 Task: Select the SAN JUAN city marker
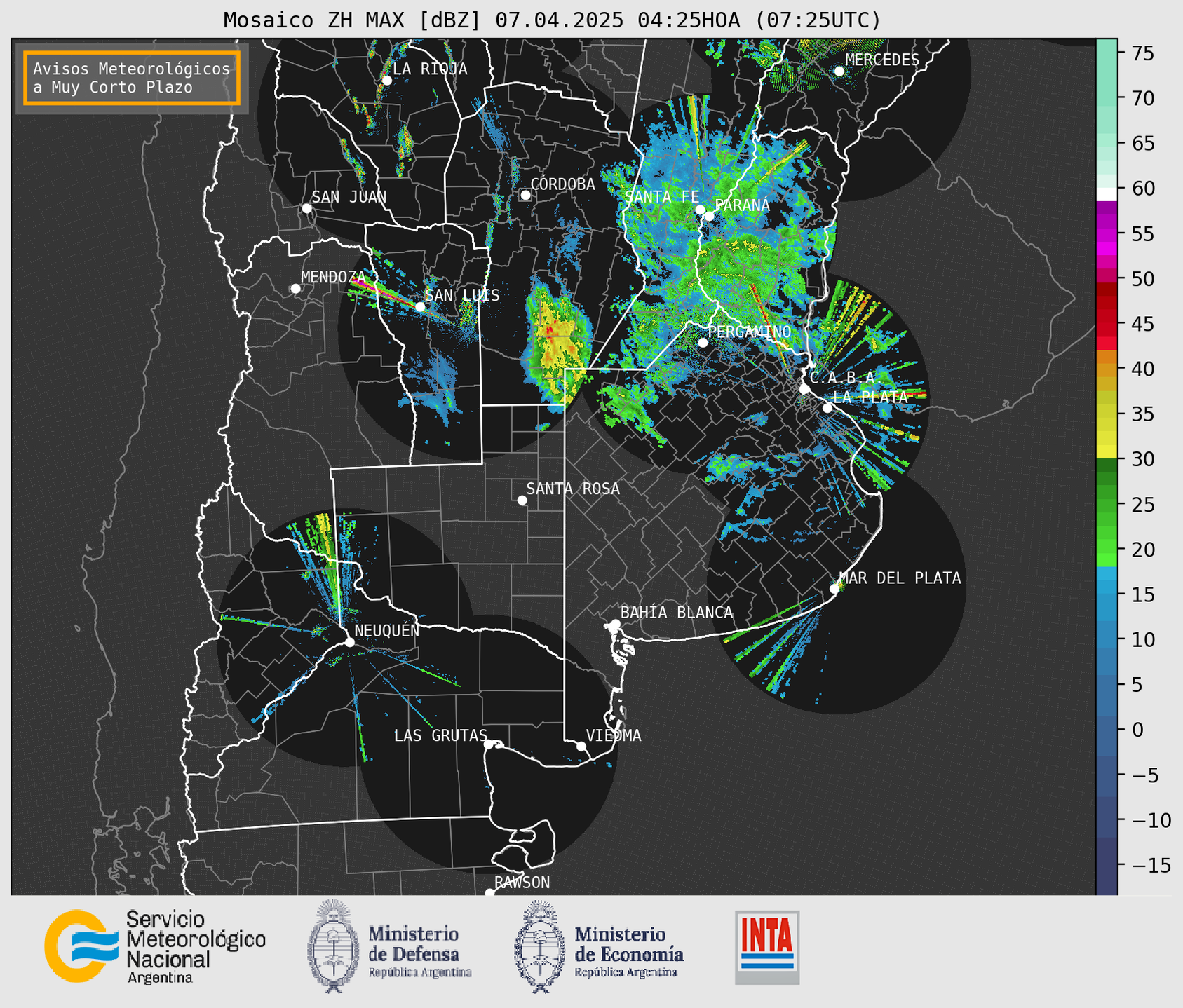click(x=306, y=208)
